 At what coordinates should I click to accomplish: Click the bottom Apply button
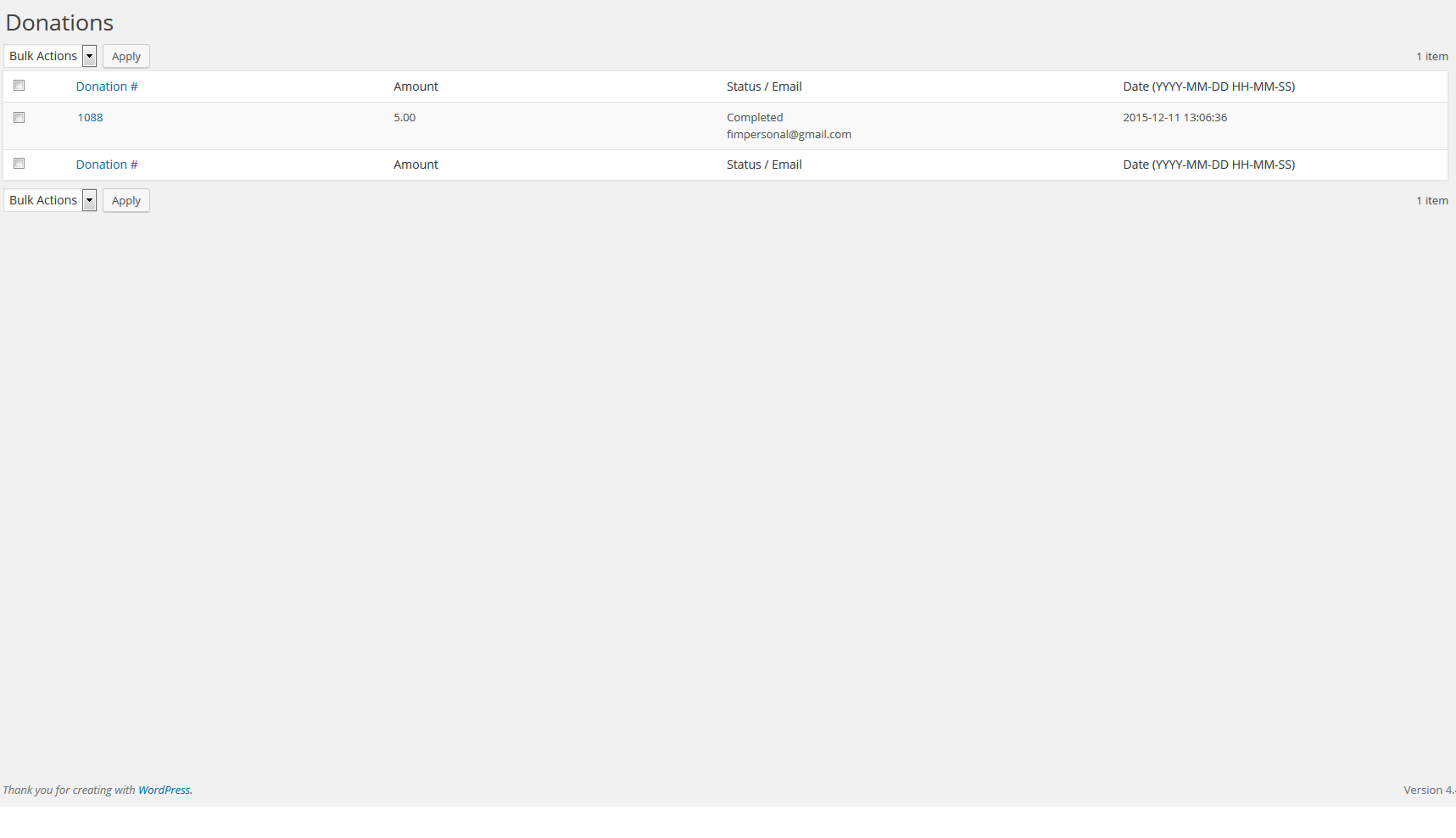coord(126,200)
